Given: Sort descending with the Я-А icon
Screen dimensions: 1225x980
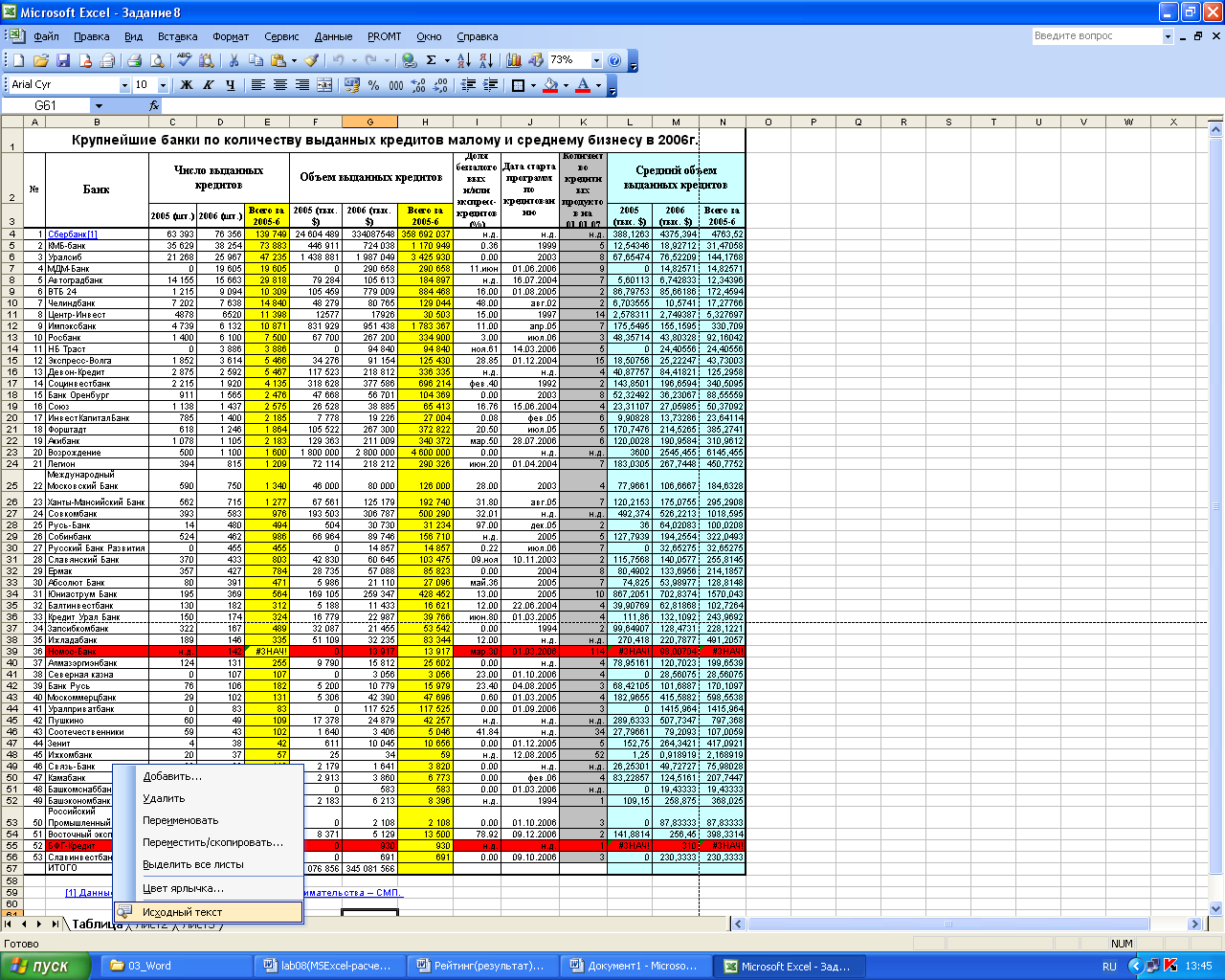Looking at the screenshot, I should (486, 60).
